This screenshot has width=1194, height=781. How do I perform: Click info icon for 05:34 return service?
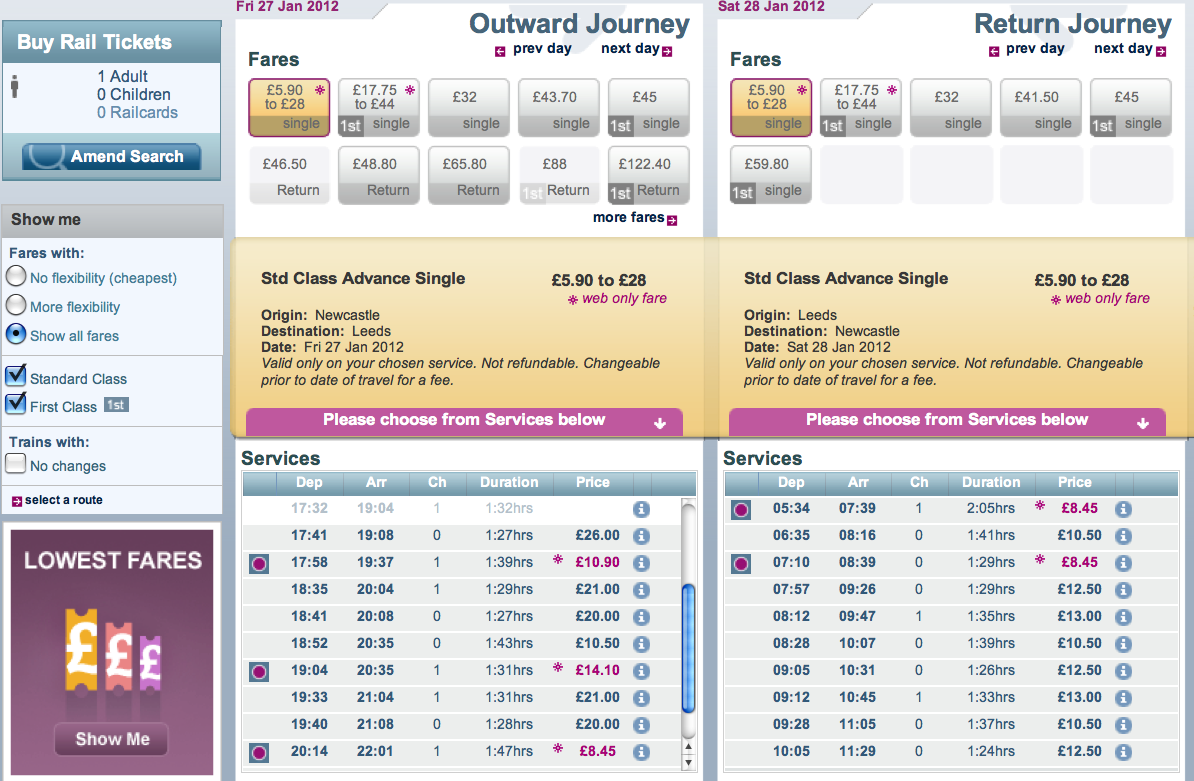point(1123,509)
